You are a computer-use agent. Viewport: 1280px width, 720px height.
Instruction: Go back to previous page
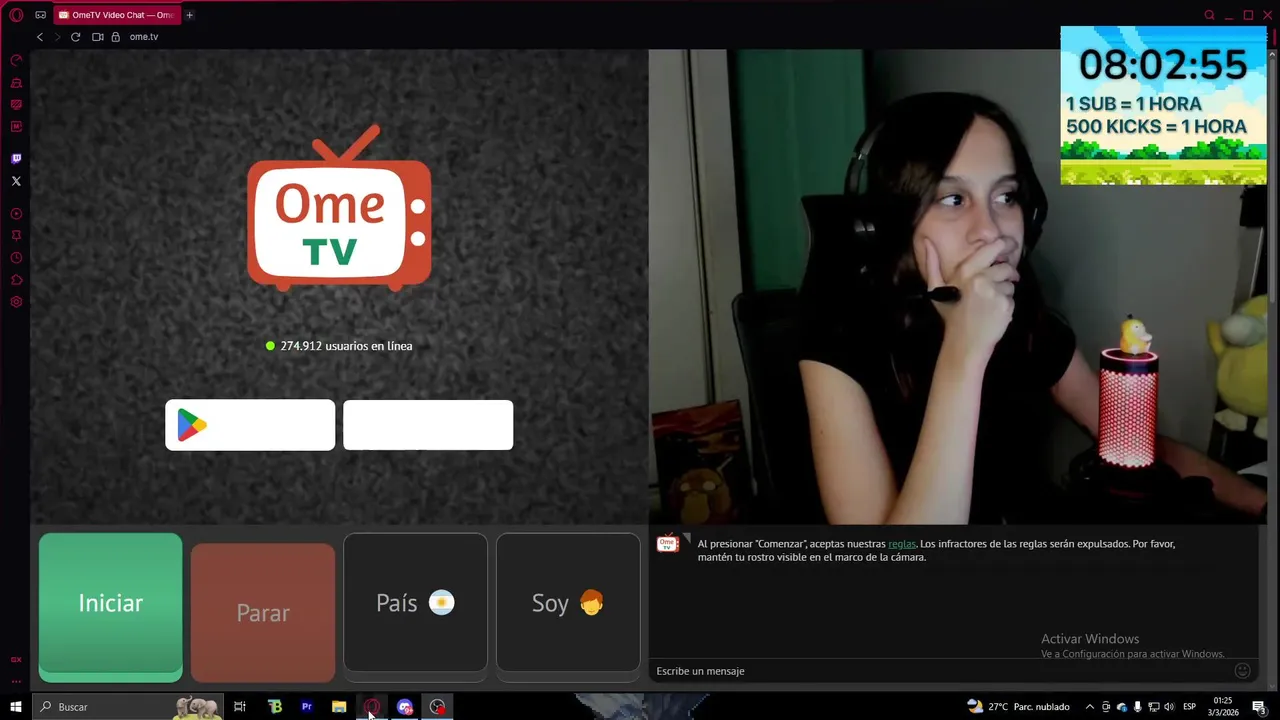40,37
